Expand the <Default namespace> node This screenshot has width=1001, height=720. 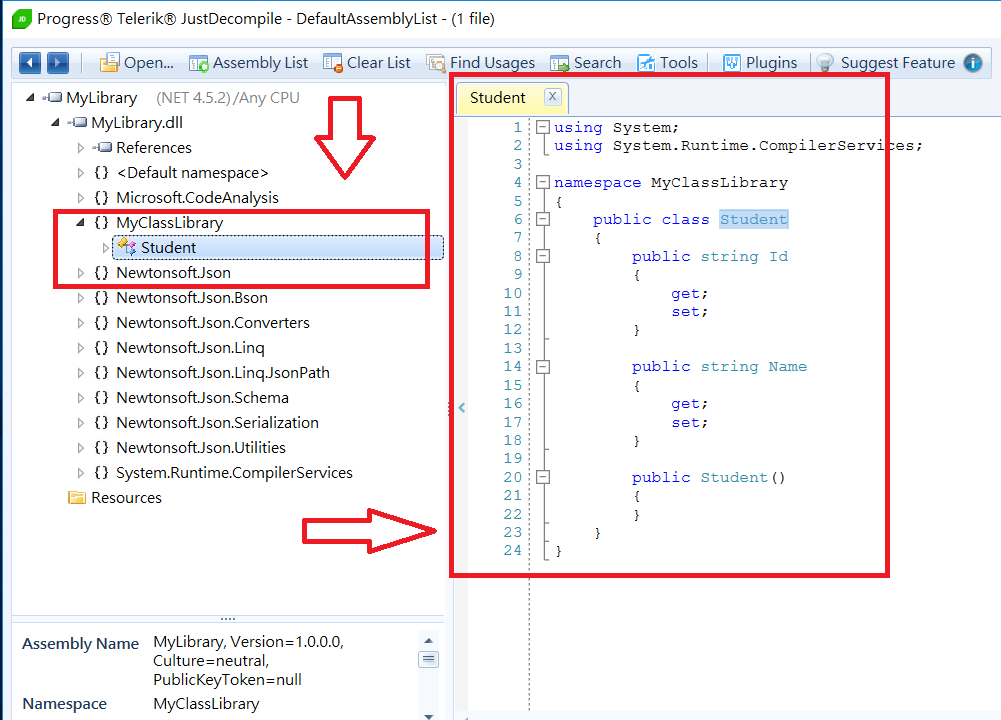point(80,172)
